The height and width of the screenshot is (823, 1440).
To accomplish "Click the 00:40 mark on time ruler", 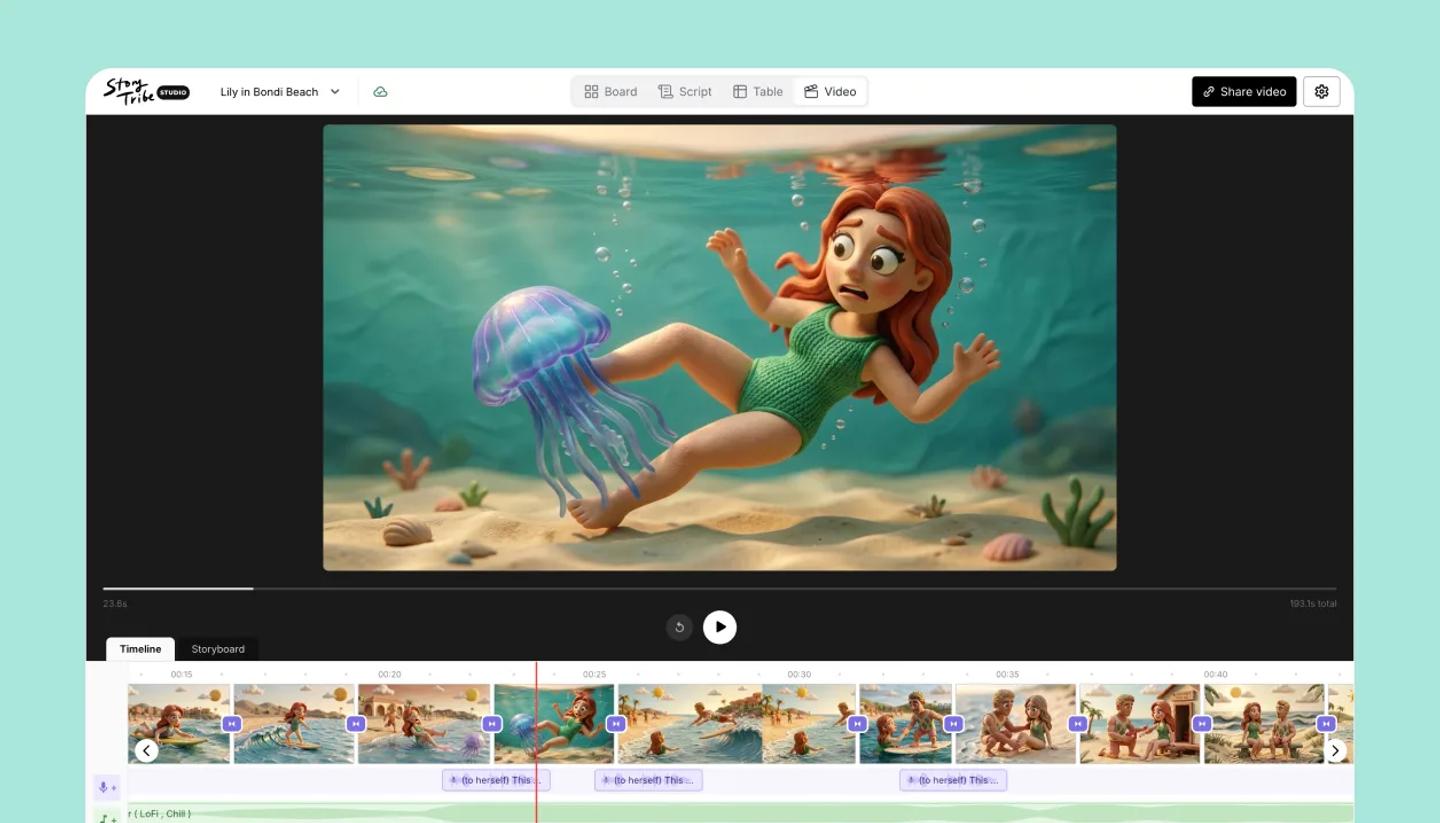I will pos(1215,674).
